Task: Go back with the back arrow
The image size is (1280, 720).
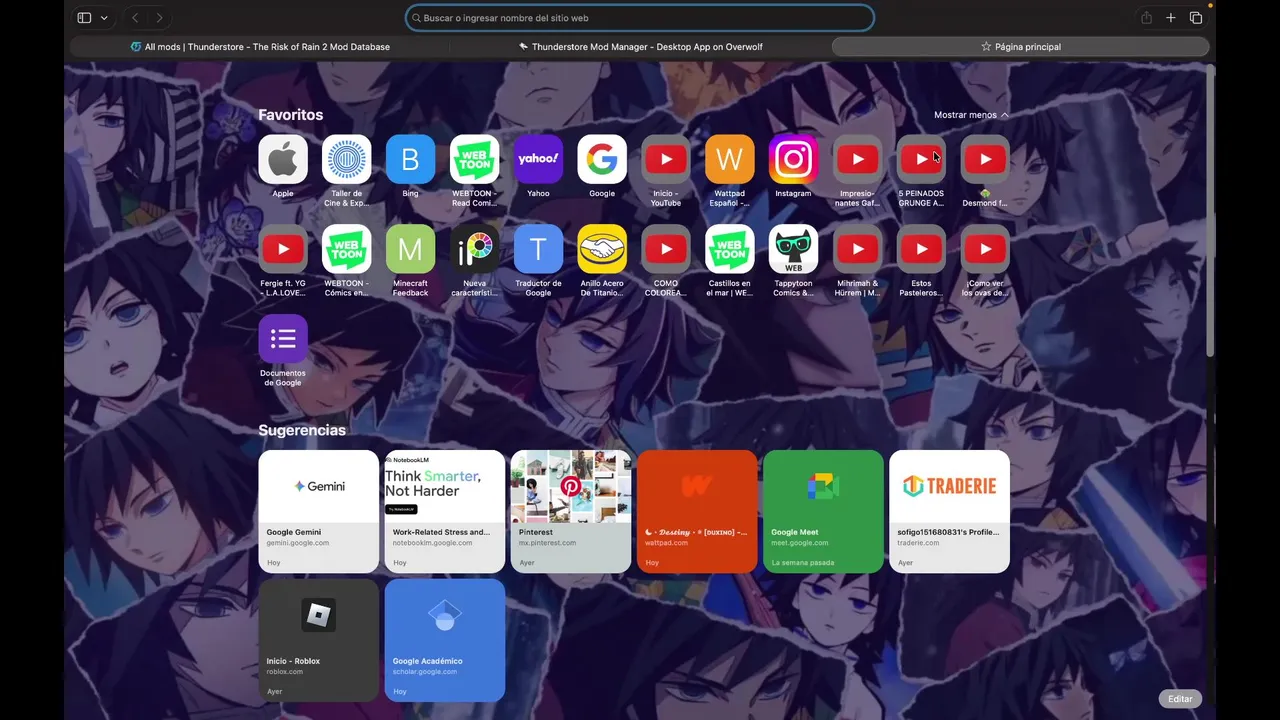Action: point(135,18)
